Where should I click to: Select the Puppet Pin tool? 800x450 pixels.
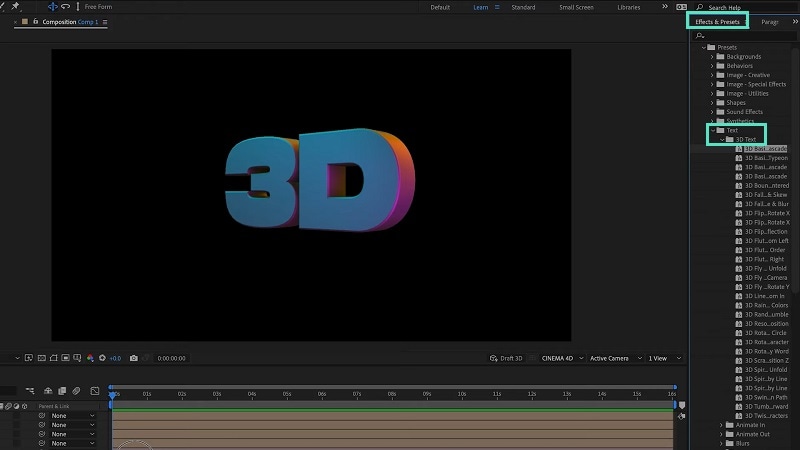(15, 6)
